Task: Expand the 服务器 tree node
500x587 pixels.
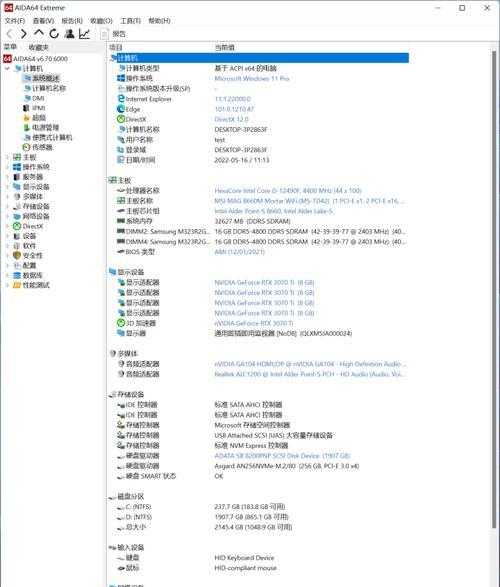Action: [x=7, y=177]
